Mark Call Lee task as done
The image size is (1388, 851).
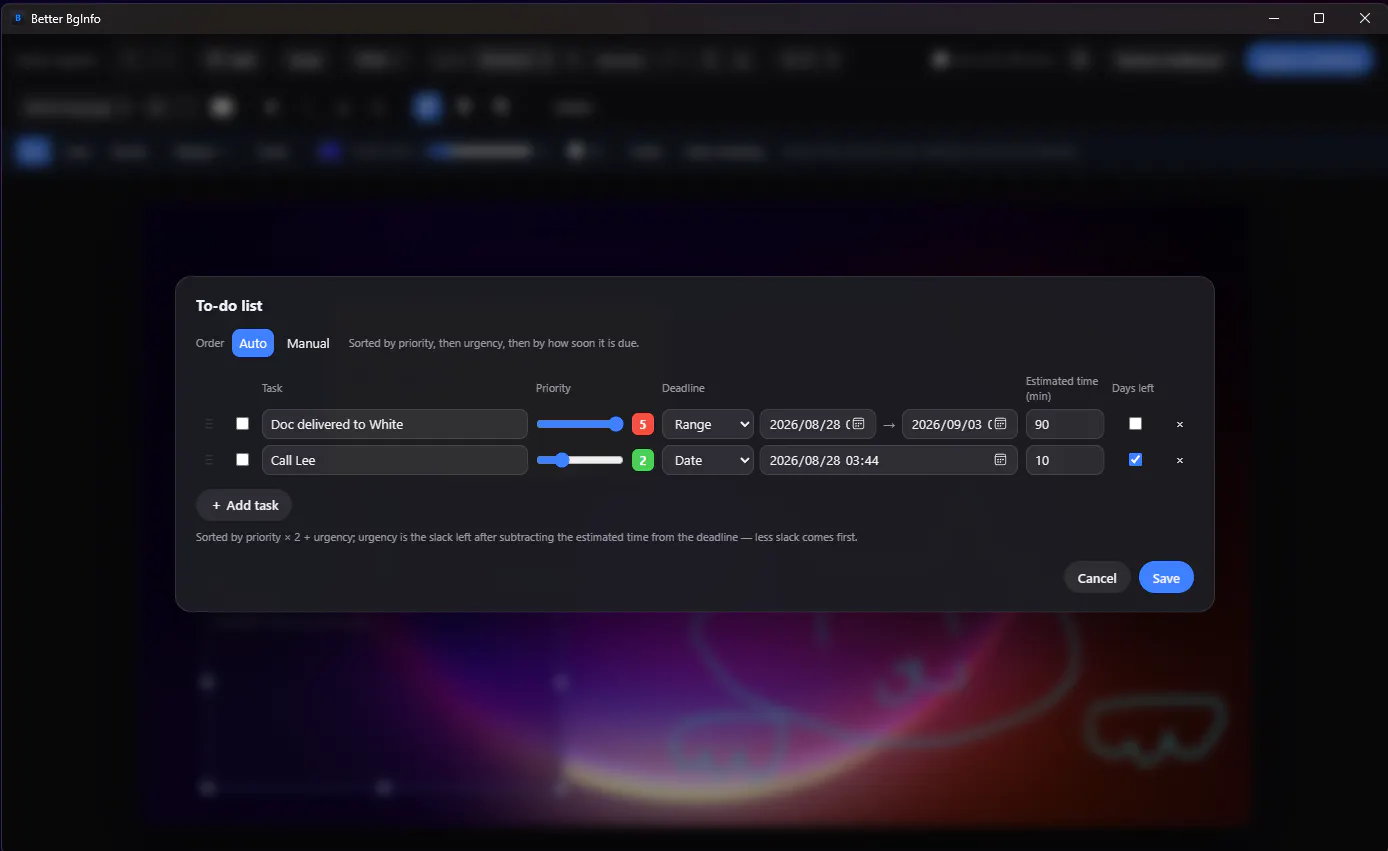[242, 460]
